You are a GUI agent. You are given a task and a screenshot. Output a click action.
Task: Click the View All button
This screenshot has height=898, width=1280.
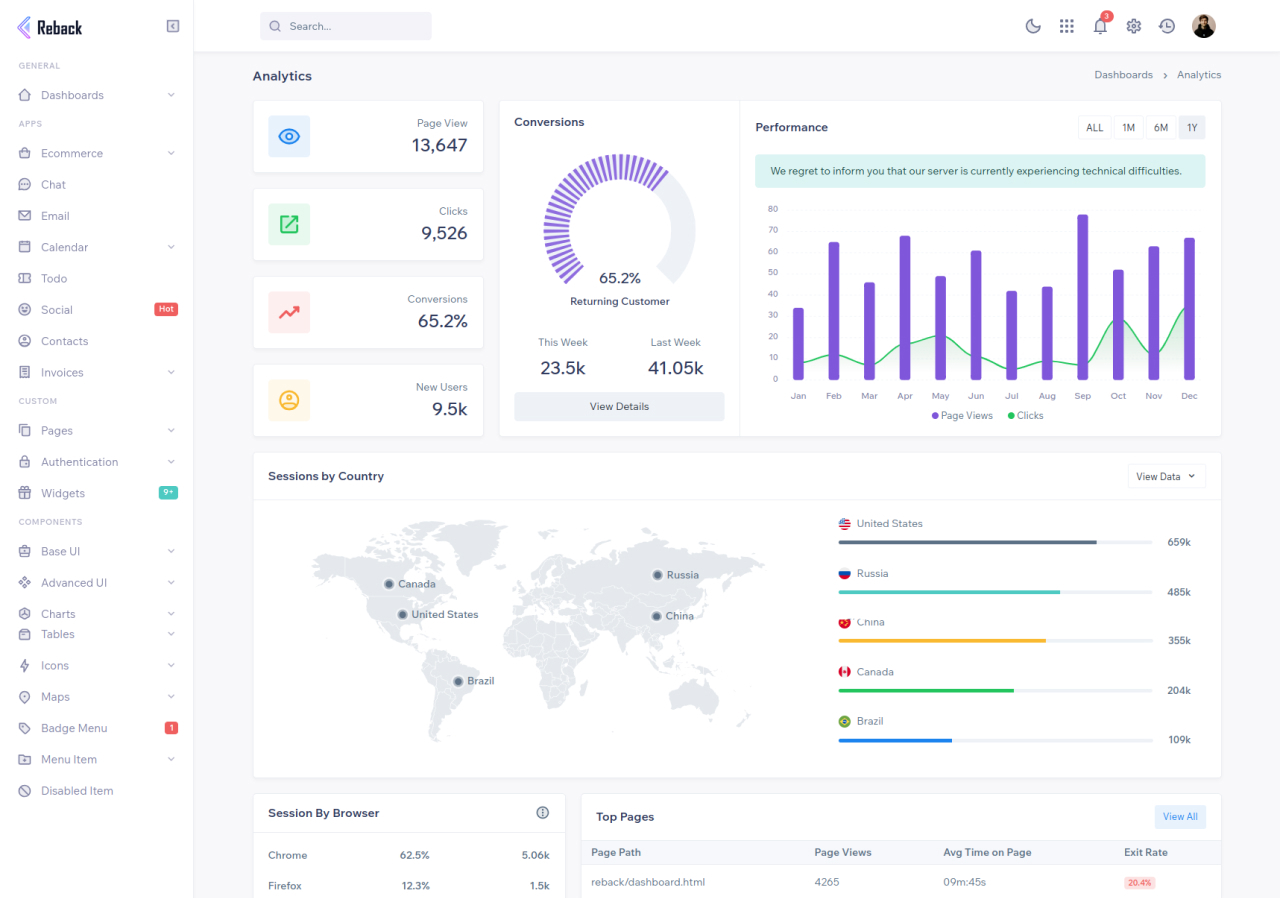1180,816
